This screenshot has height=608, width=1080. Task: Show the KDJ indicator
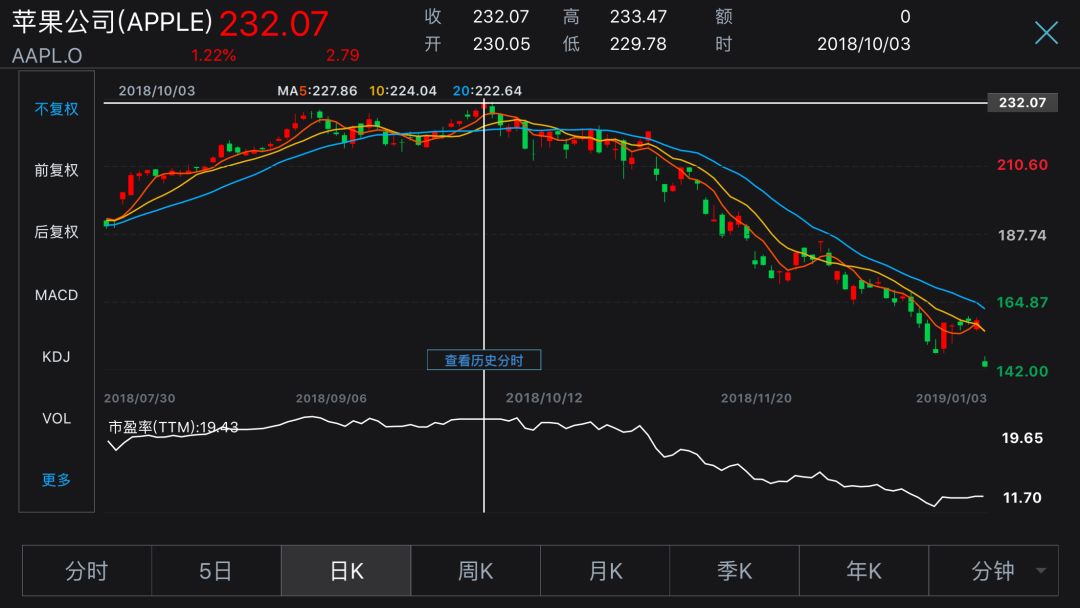click(57, 357)
